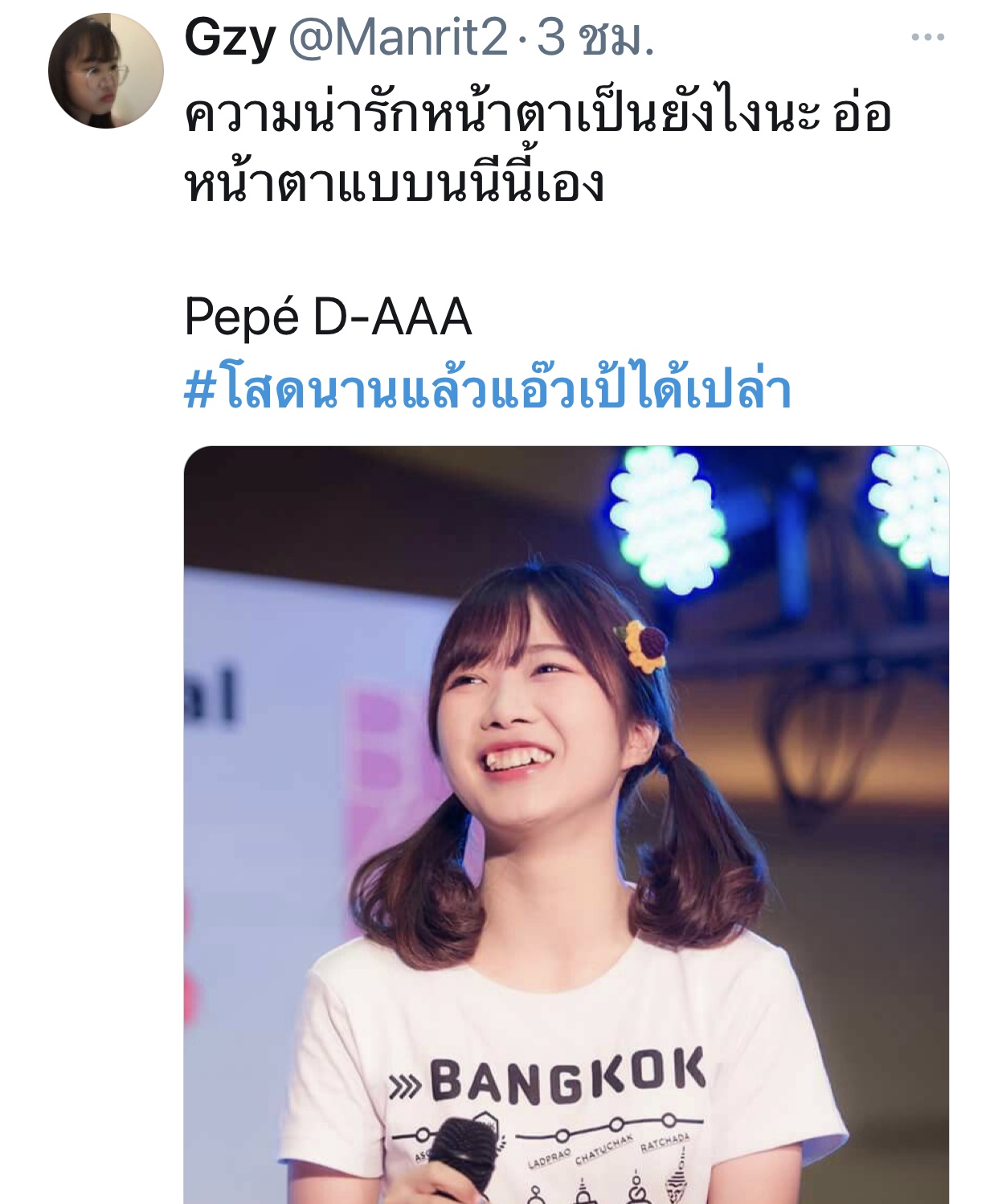Tap the display name Gzy
The width and height of the screenshot is (998, 1204).
(230, 37)
